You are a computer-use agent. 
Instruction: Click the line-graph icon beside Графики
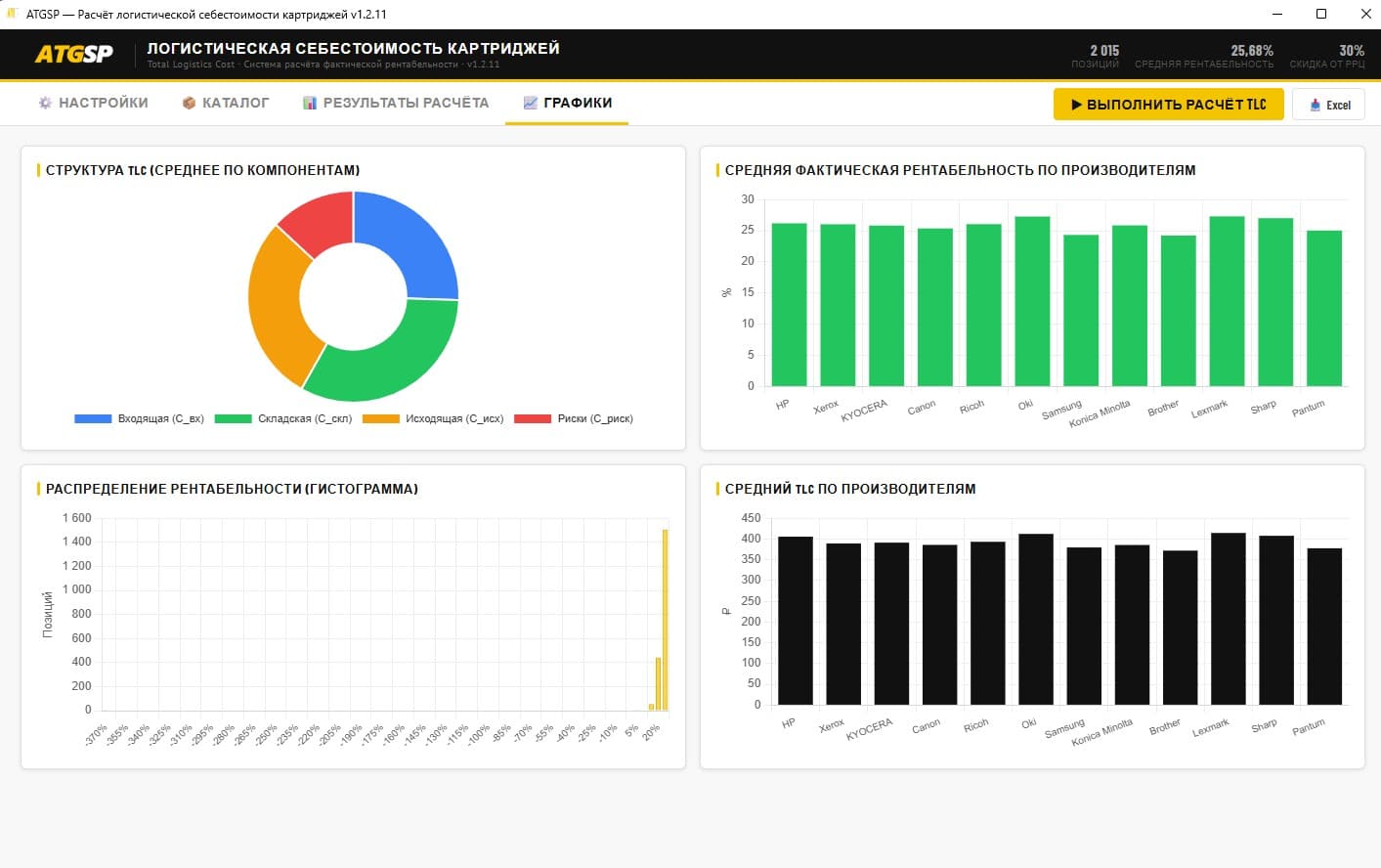[531, 103]
